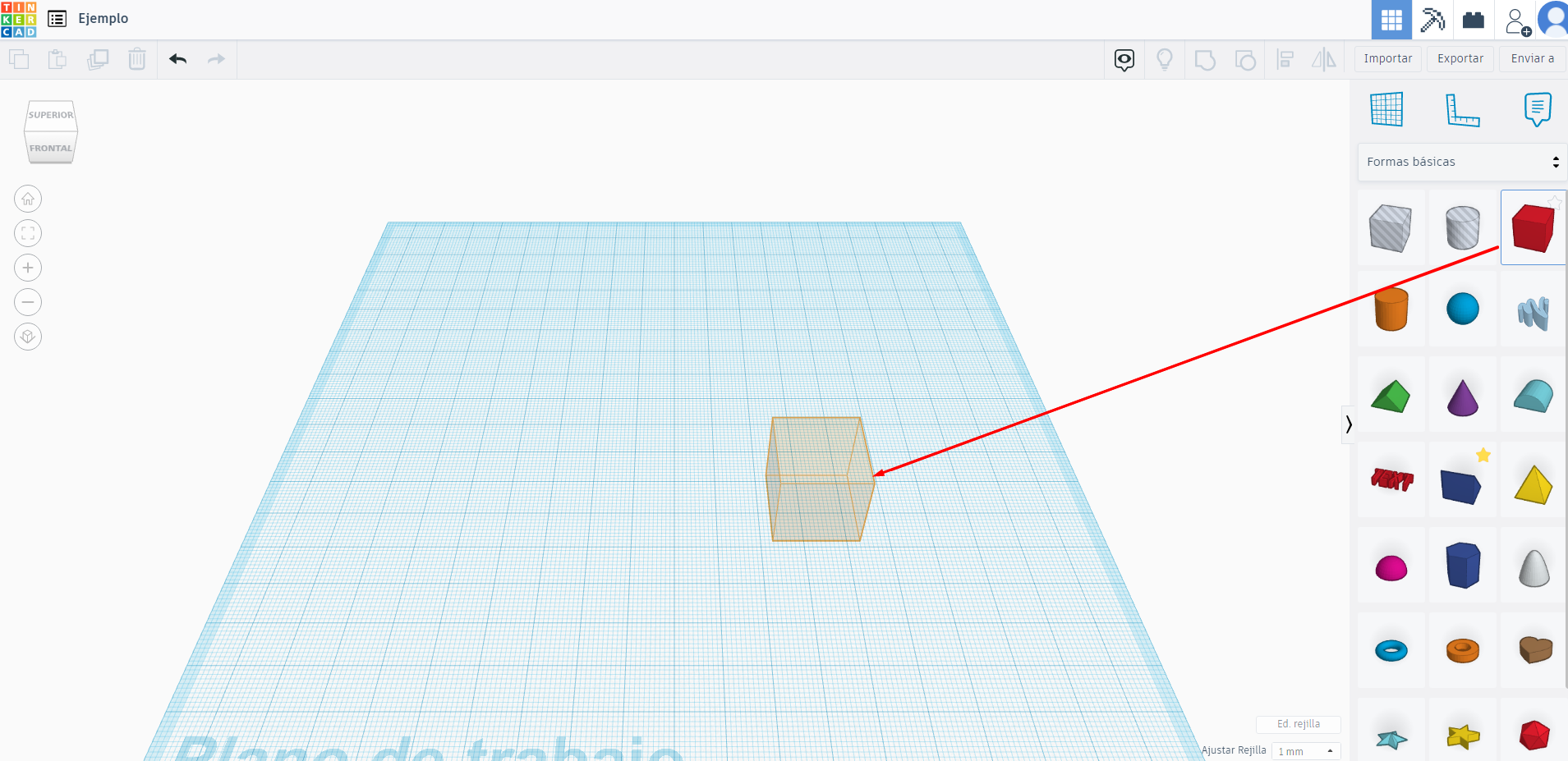This screenshot has width=1568, height=761.
Task: Switch to Bricks mode
Action: click(x=1474, y=20)
